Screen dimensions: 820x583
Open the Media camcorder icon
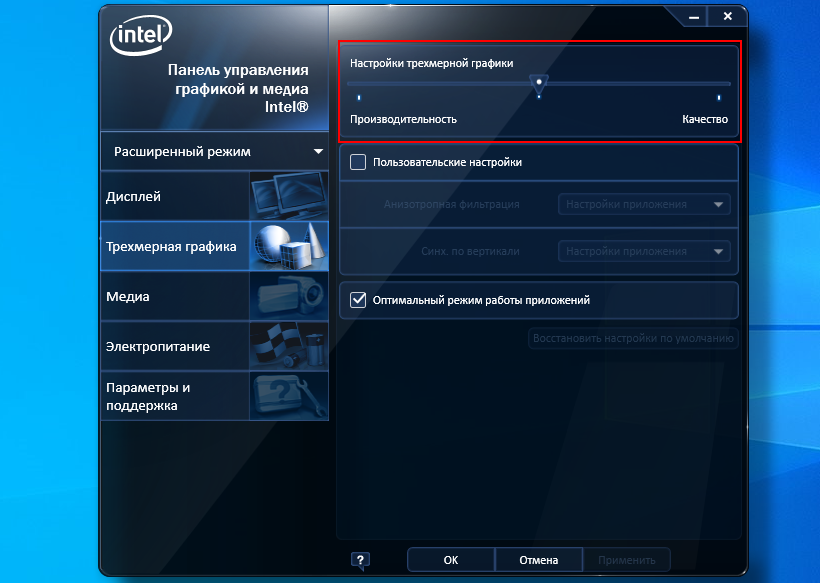click(x=289, y=296)
